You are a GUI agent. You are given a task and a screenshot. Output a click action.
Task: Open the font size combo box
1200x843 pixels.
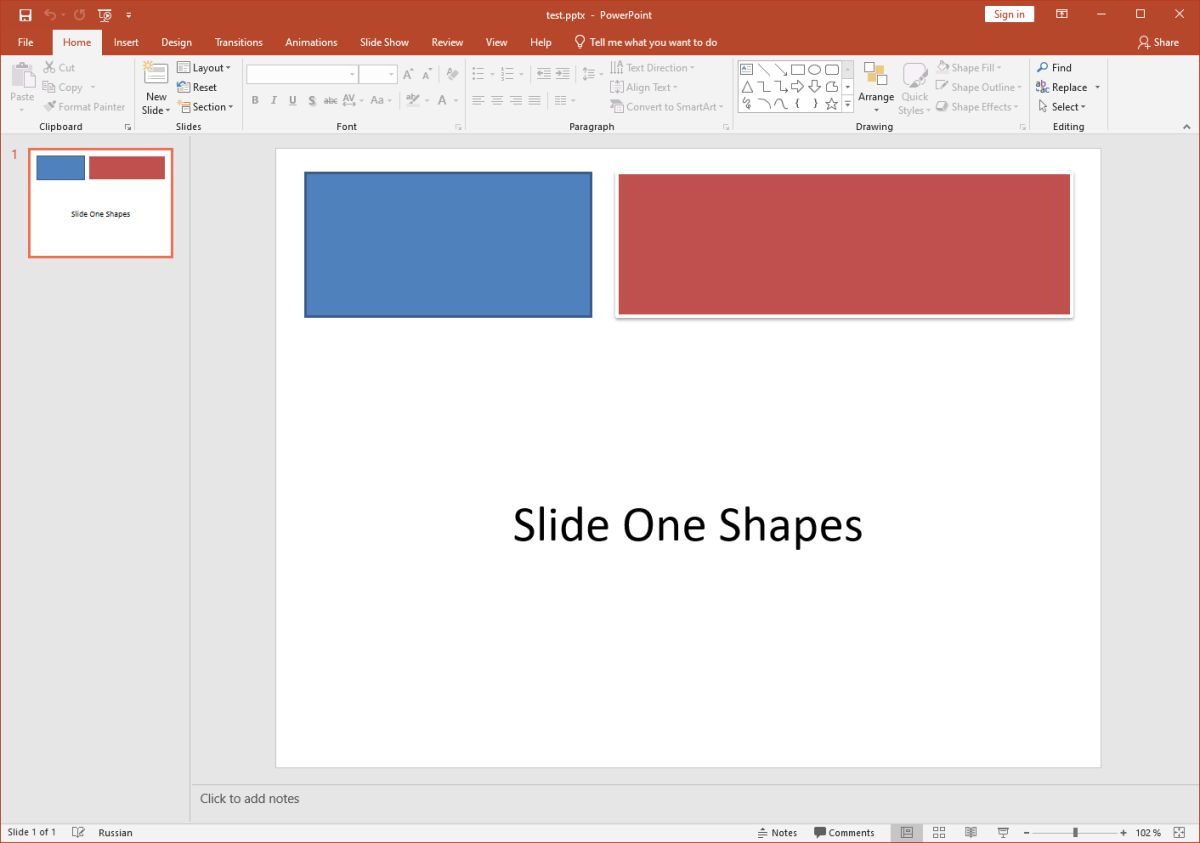pos(378,74)
